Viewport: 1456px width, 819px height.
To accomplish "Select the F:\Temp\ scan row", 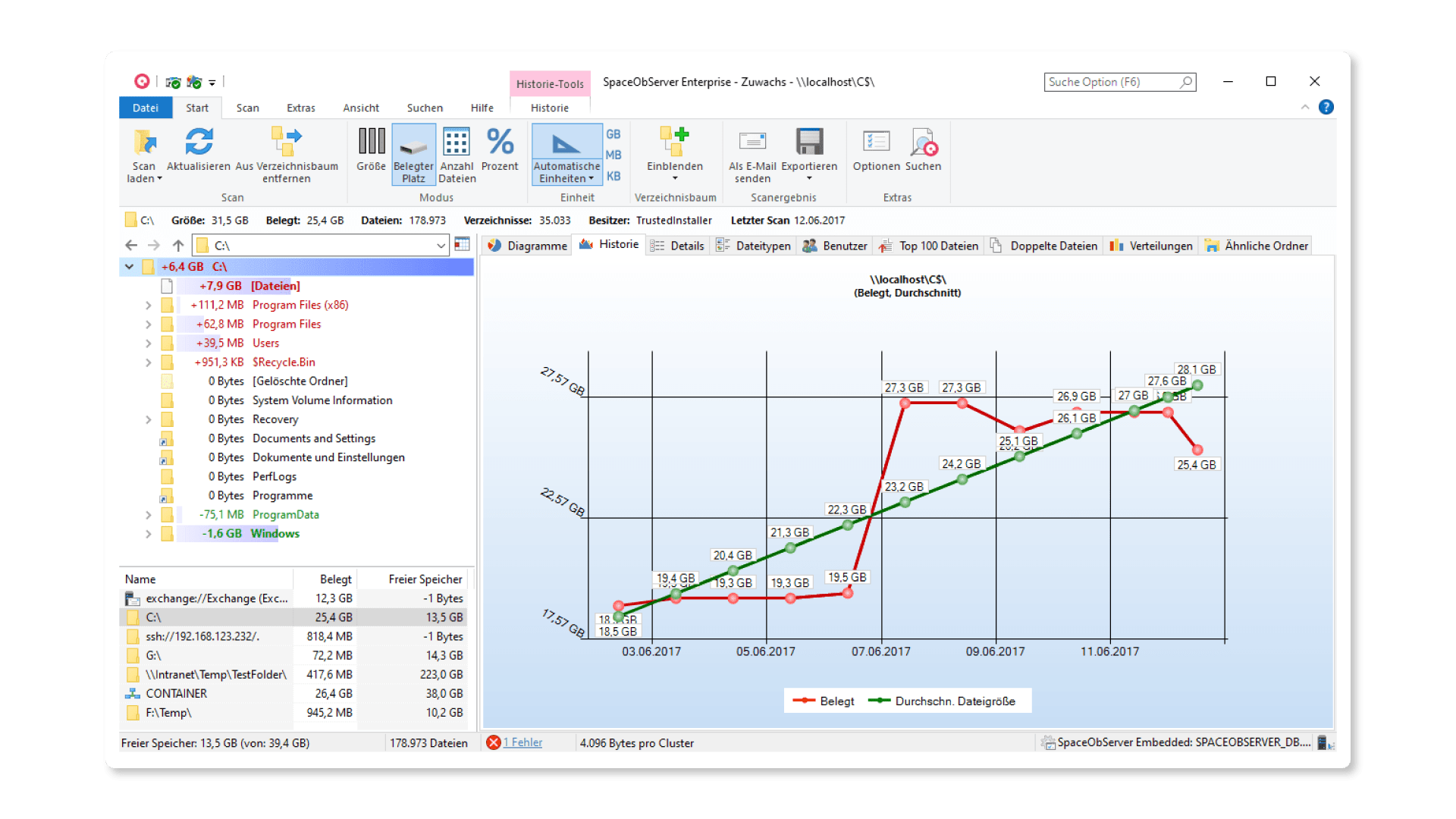I will [x=294, y=713].
